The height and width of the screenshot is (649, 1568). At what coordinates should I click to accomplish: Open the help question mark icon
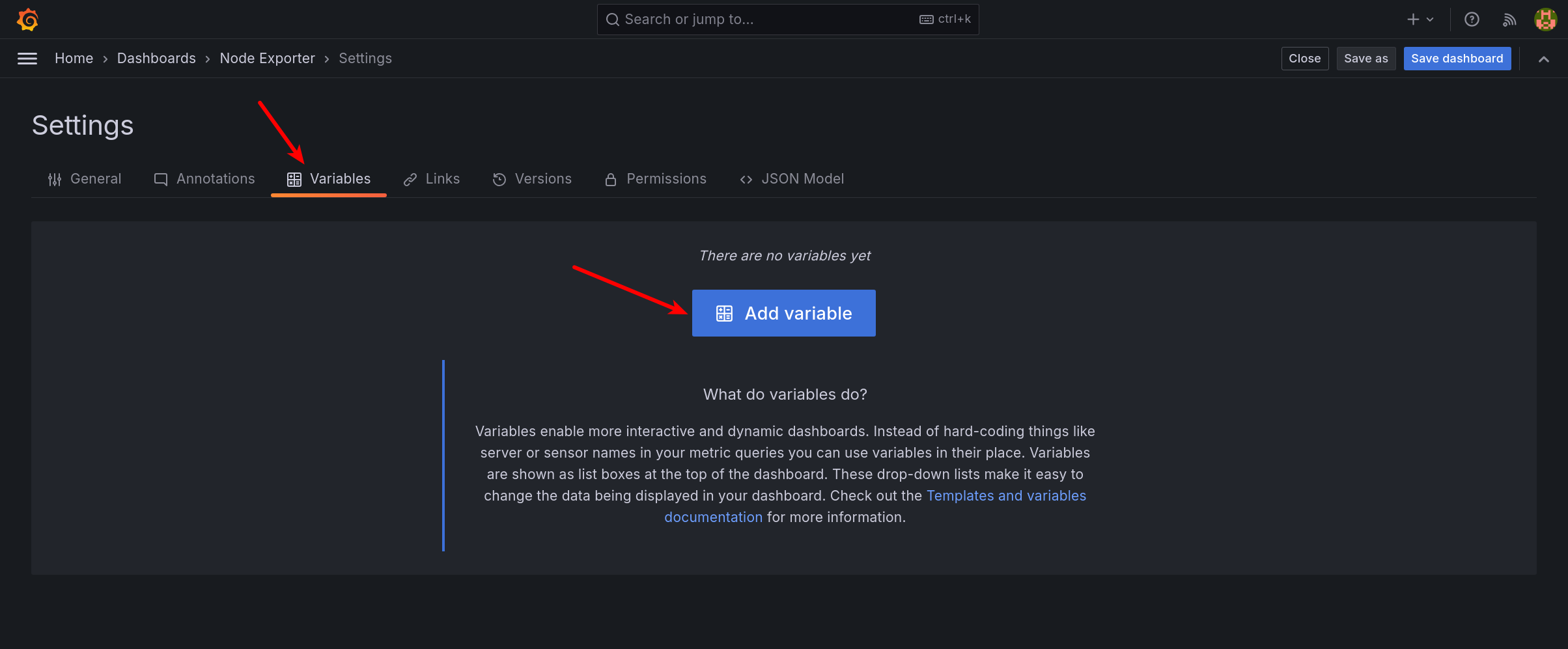pyautogui.click(x=1472, y=20)
